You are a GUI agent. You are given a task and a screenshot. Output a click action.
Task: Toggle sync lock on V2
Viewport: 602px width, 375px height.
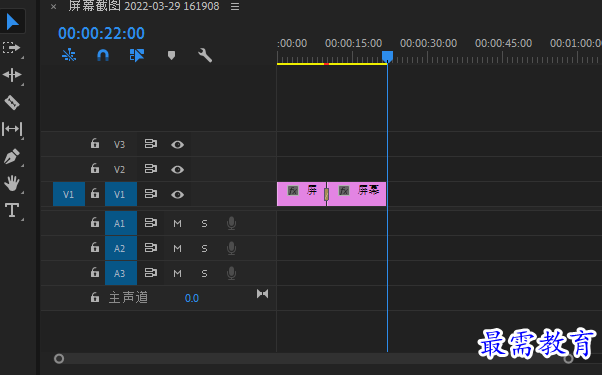coord(150,169)
